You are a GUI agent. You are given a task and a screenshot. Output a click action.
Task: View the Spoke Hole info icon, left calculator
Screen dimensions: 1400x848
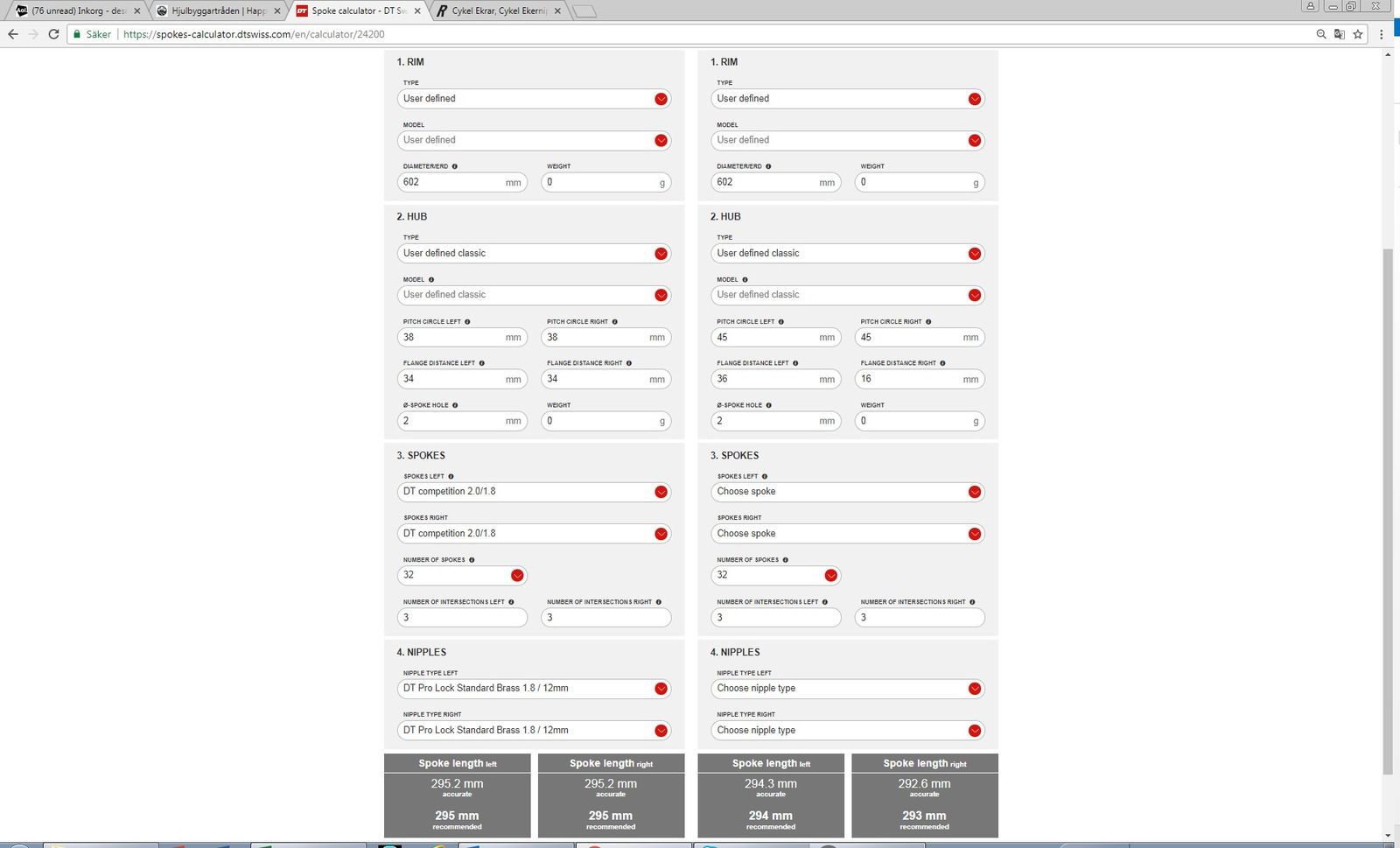[455, 405]
